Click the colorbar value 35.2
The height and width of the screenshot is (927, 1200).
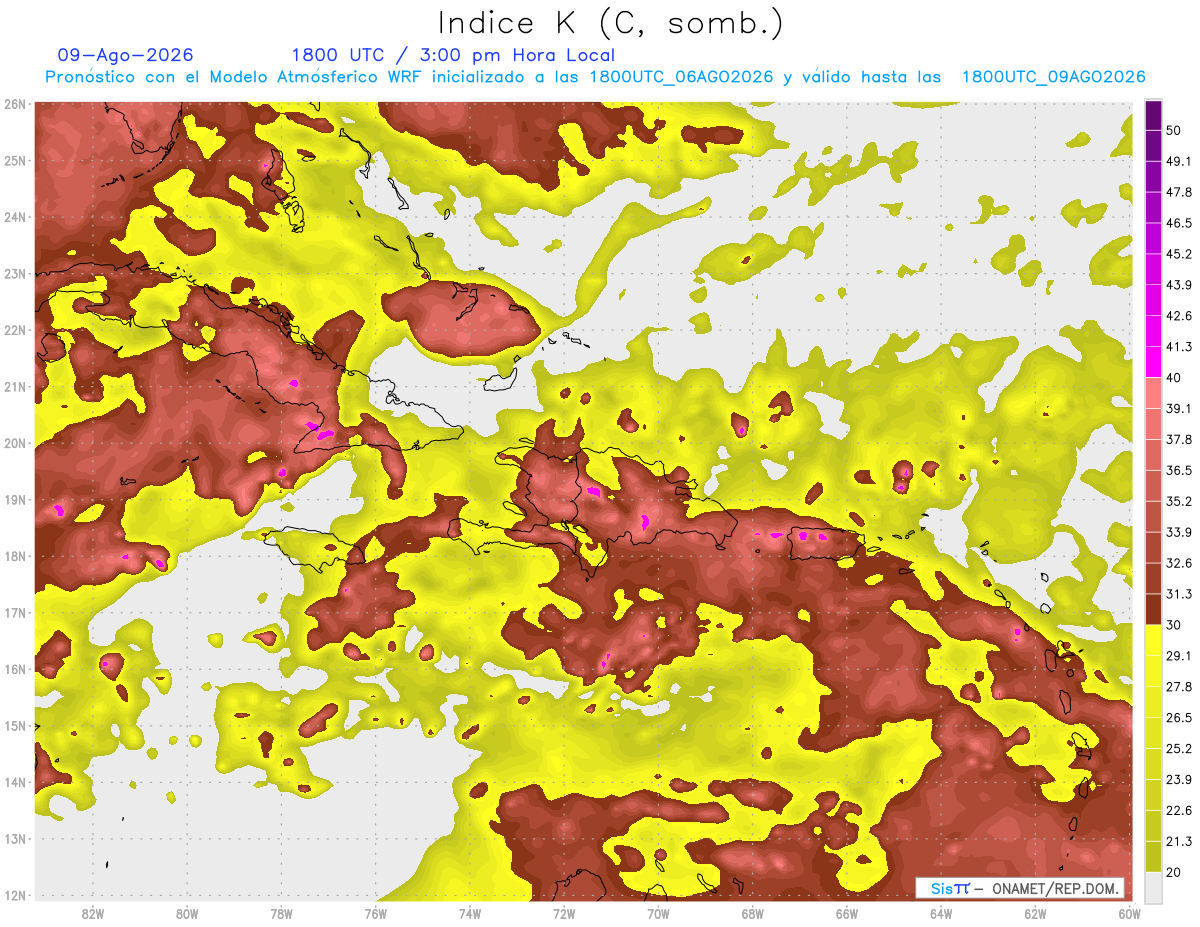pyautogui.click(x=1178, y=501)
